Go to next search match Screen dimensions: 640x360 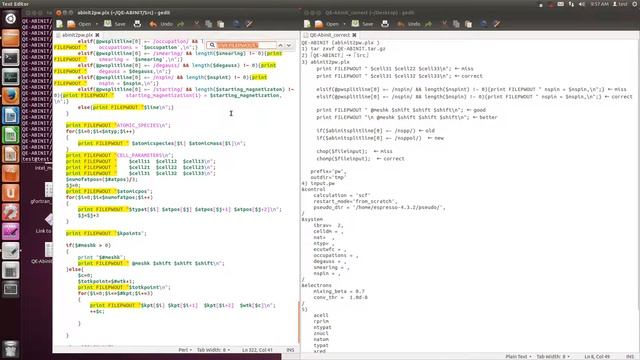tap(289, 45)
